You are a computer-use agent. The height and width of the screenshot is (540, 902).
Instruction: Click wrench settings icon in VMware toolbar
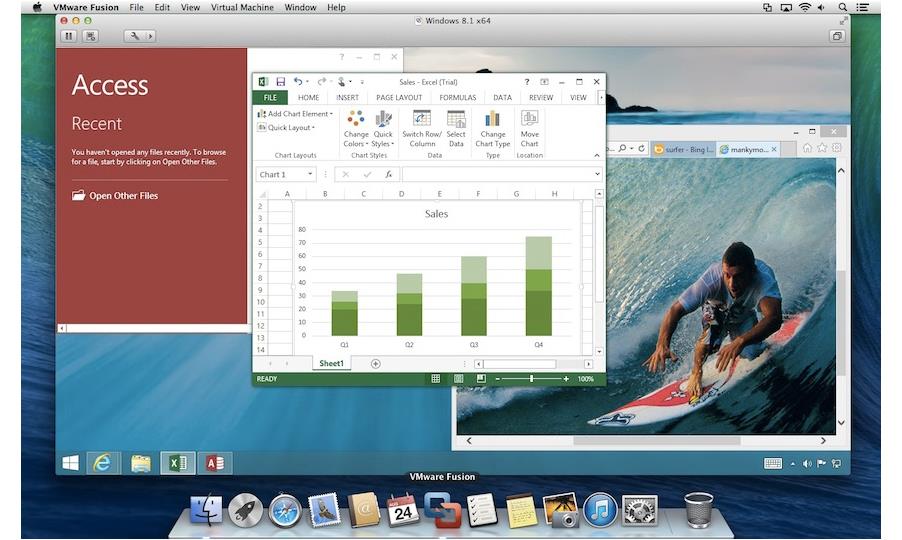[135, 36]
